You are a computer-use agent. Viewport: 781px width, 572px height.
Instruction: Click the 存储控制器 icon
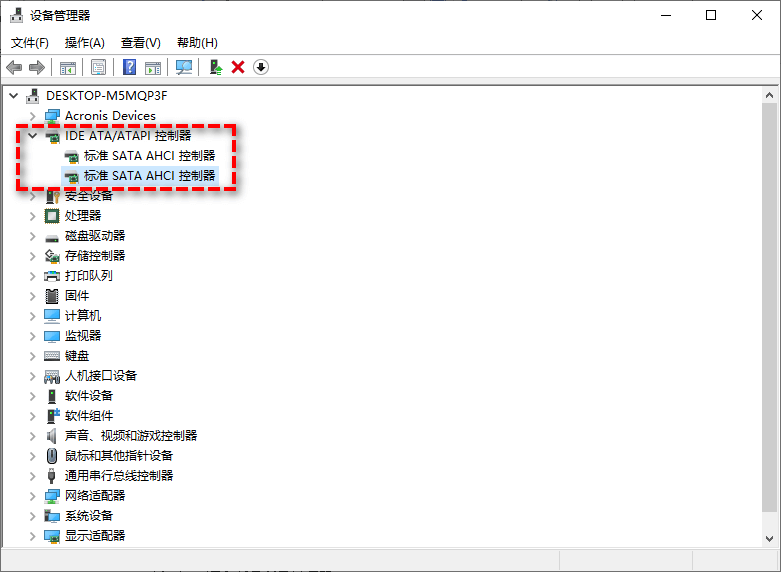coord(52,256)
